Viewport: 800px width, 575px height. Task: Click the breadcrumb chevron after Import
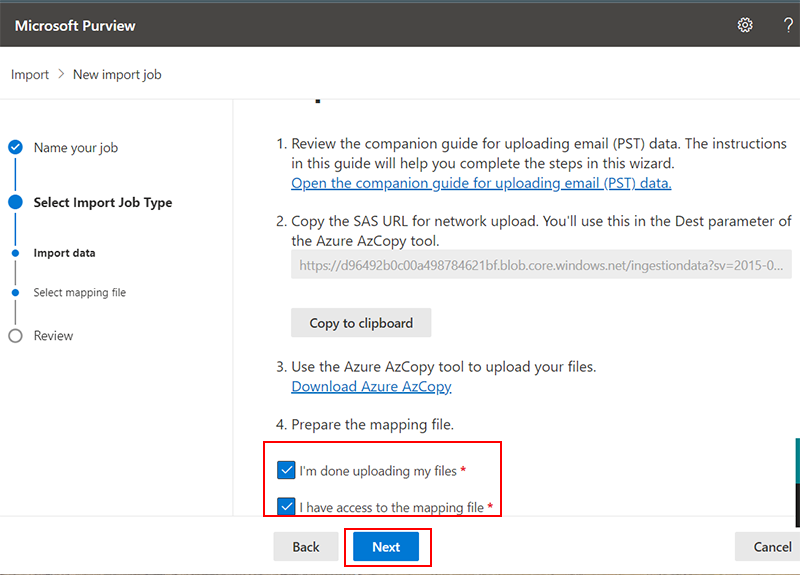(61, 74)
